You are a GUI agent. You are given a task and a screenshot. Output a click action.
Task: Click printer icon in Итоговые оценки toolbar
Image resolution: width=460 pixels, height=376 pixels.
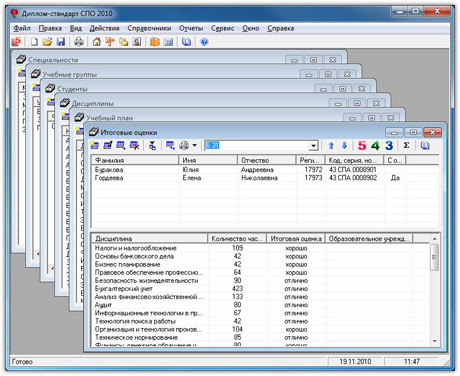pyautogui.click(x=184, y=145)
